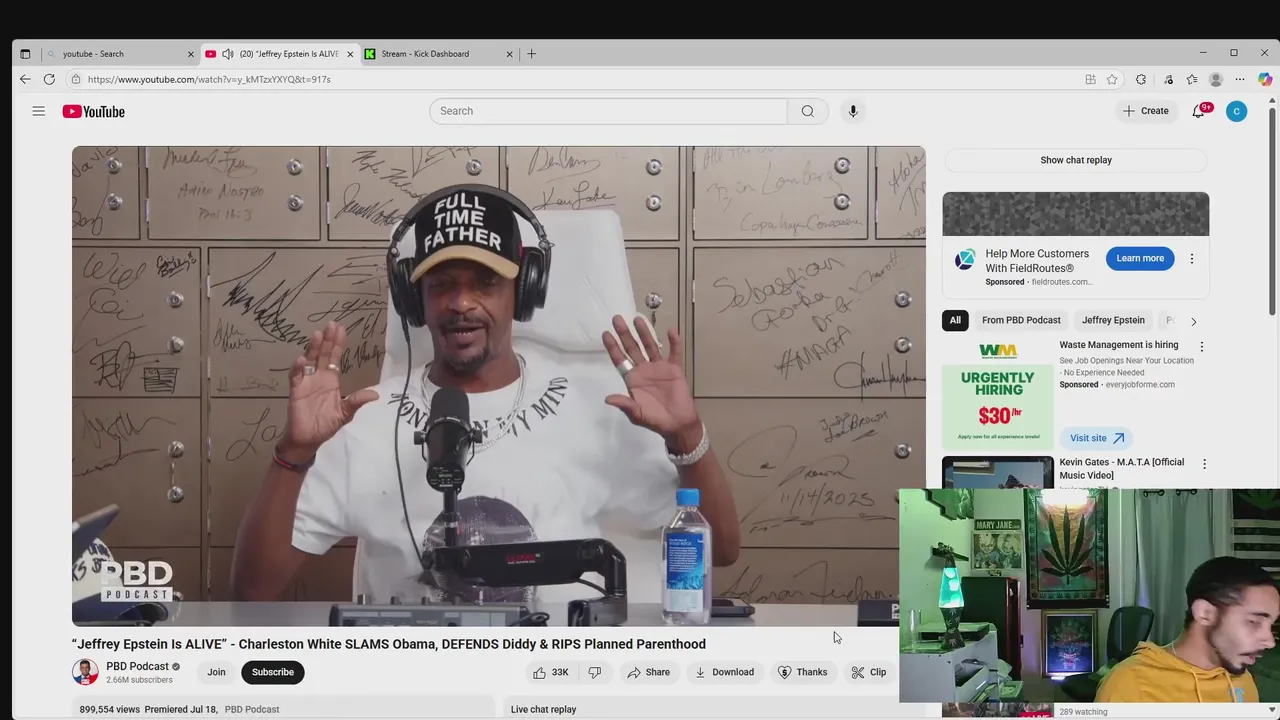
Task: Open Waste Management urgently hiring thumbnail
Action: (x=997, y=393)
